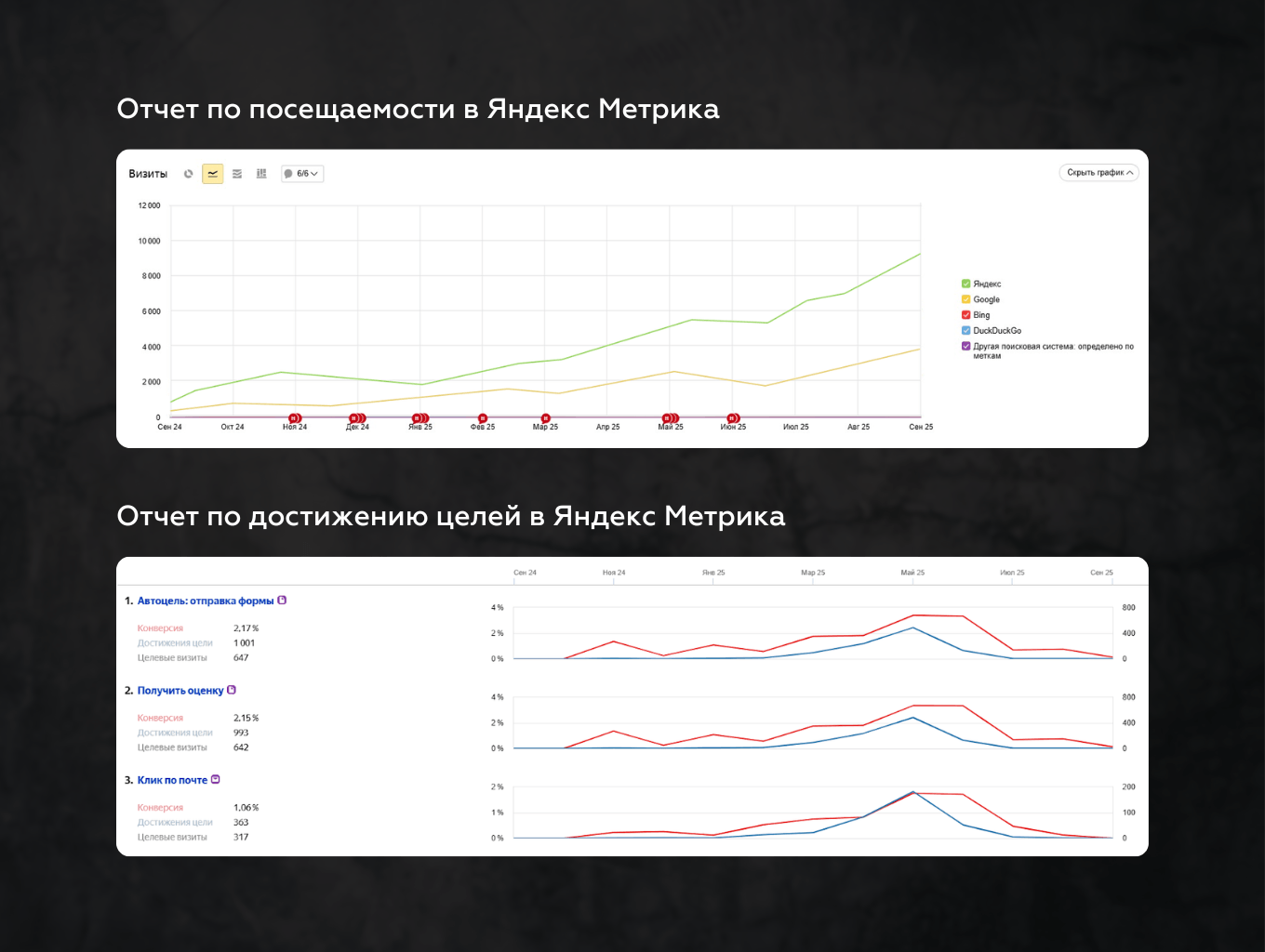This screenshot has width=1265, height=952.
Task: Select the 317 target visits value
Action: pyautogui.click(x=241, y=838)
